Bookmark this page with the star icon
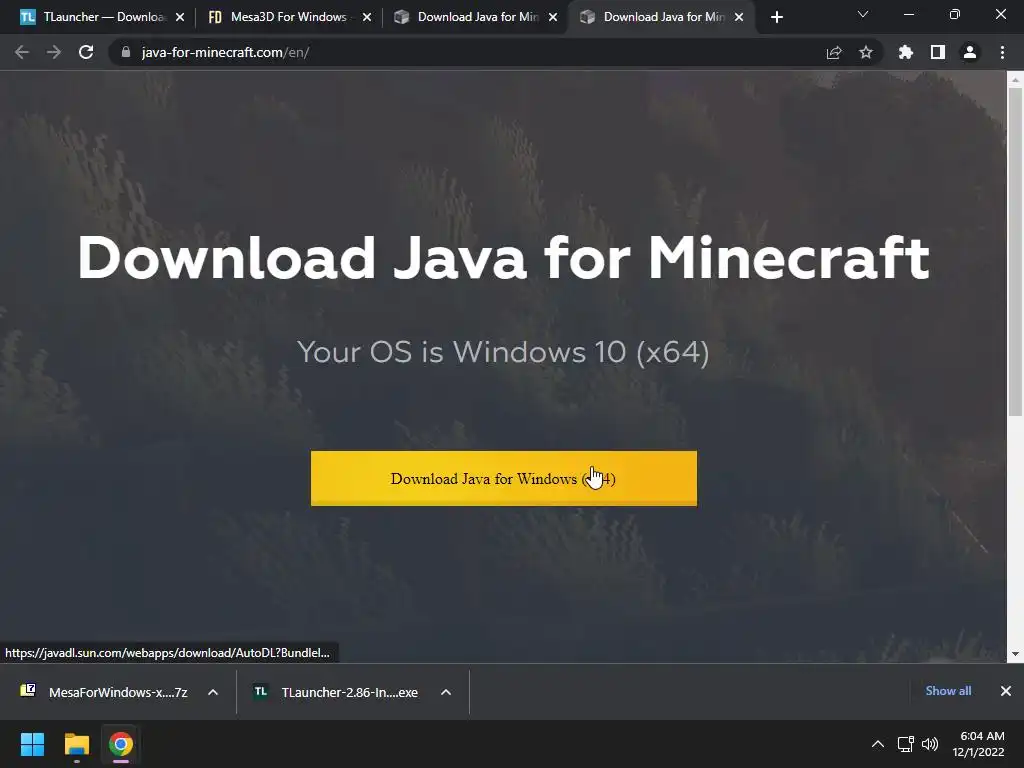This screenshot has height=768, width=1024. click(866, 52)
